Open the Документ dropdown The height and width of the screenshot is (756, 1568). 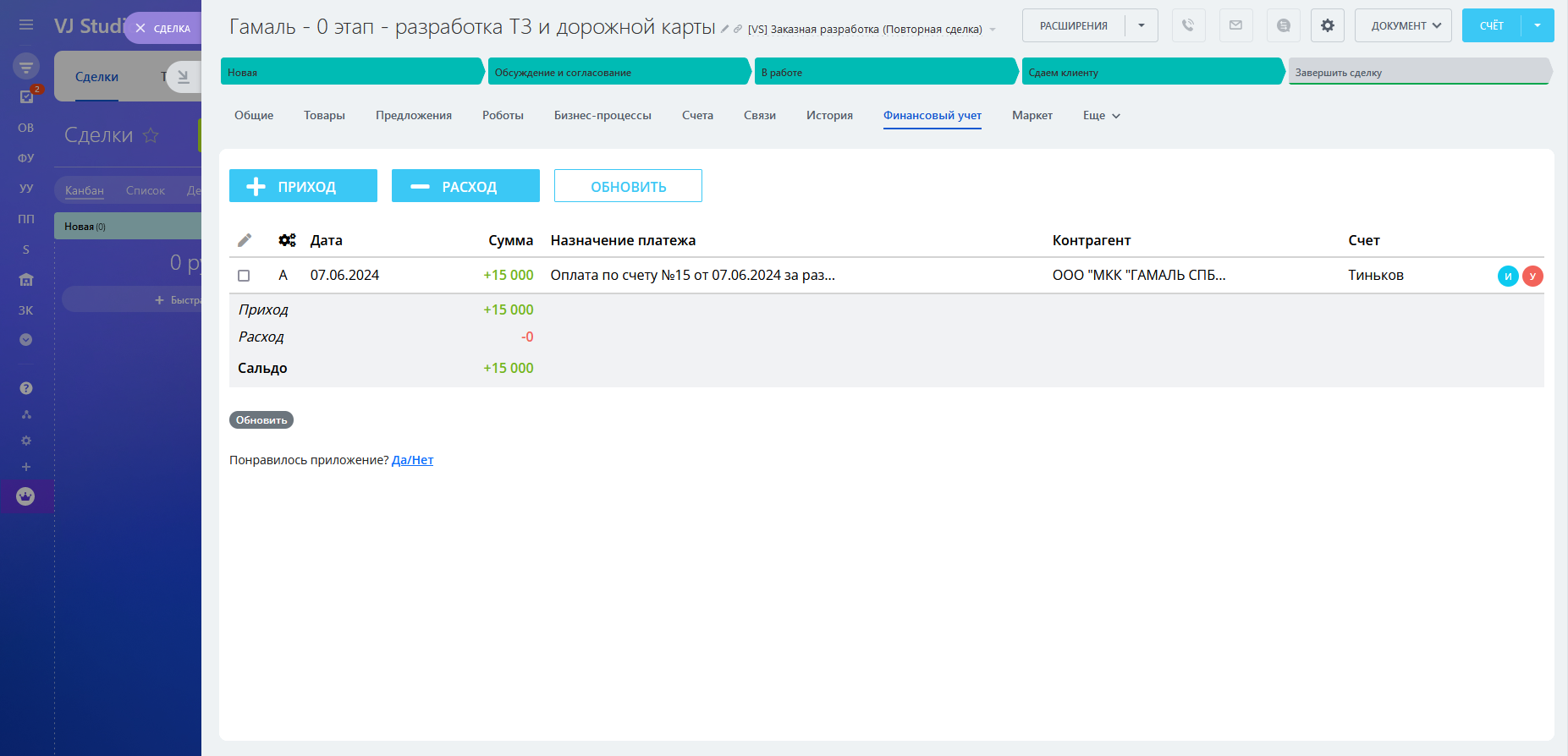pos(1402,25)
